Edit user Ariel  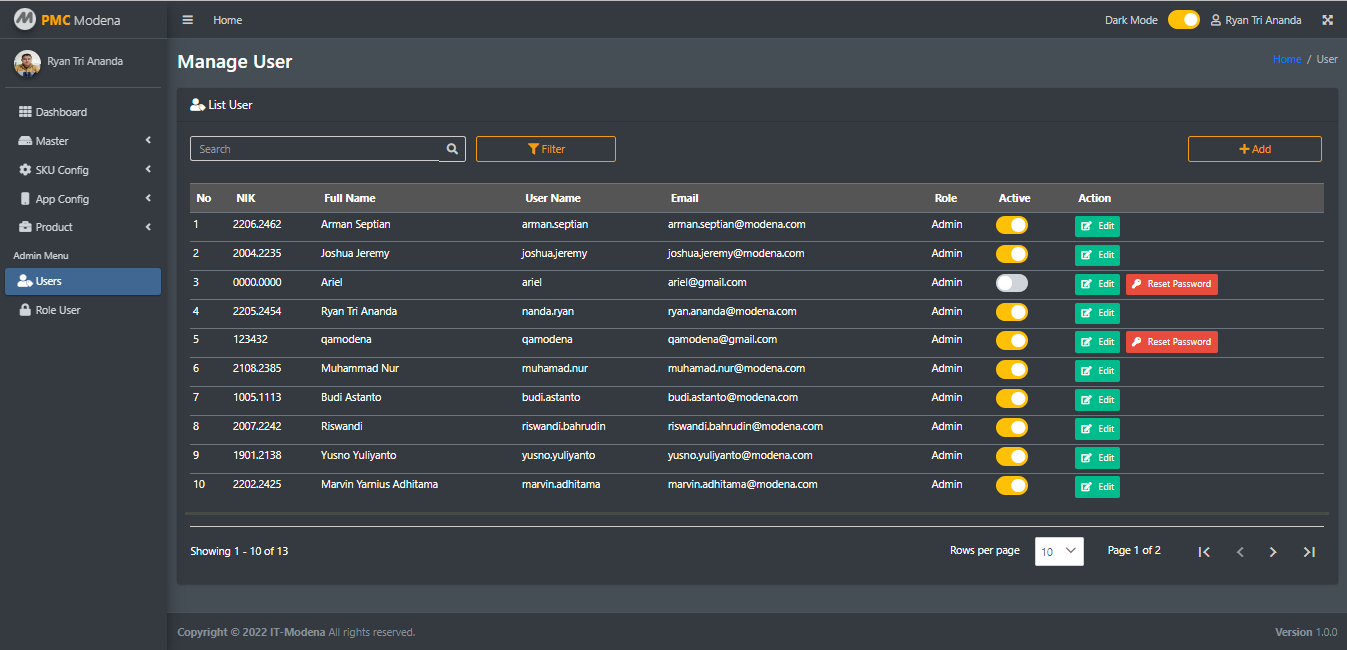[1097, 284]
